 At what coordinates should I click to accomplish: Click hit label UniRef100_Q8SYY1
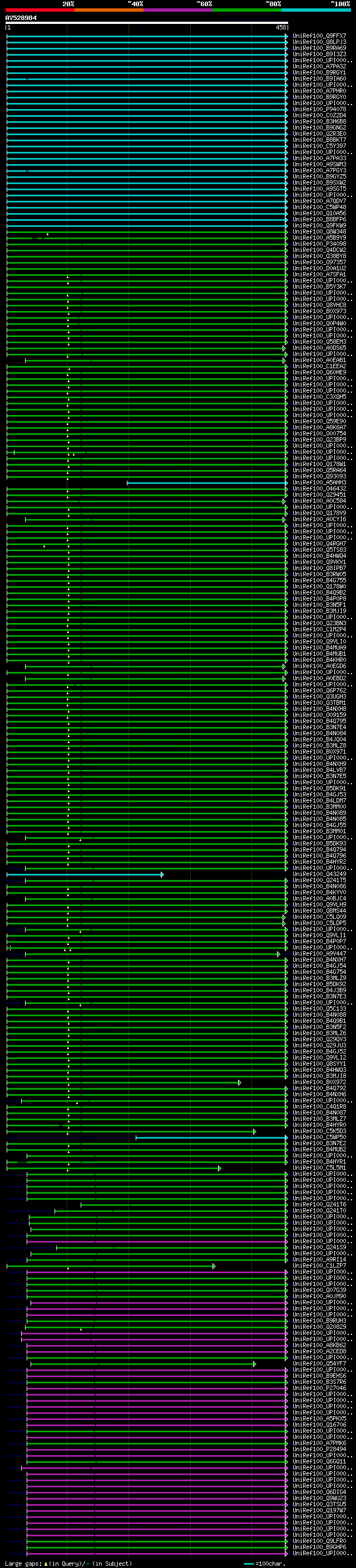319,1064
